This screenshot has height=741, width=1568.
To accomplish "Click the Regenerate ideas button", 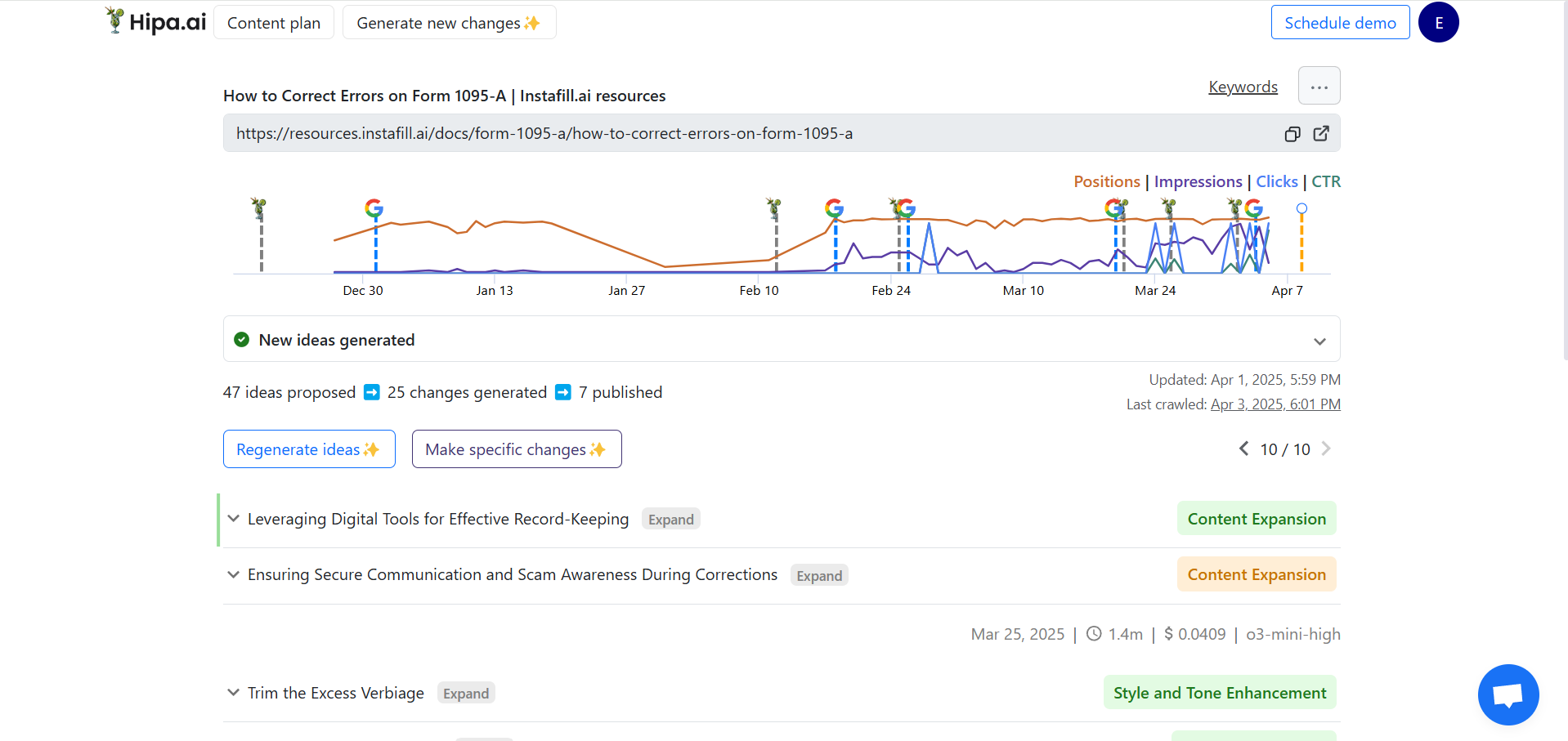I will point(309,449).
